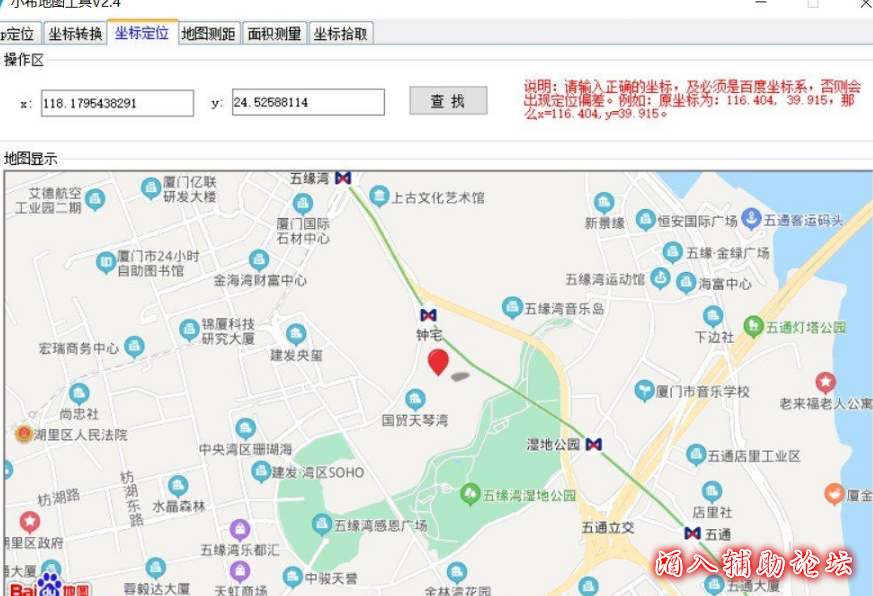Click the 五通灯塔公园 green park icon
Viewport: 873px width, 596px height.
click(753, 326)
